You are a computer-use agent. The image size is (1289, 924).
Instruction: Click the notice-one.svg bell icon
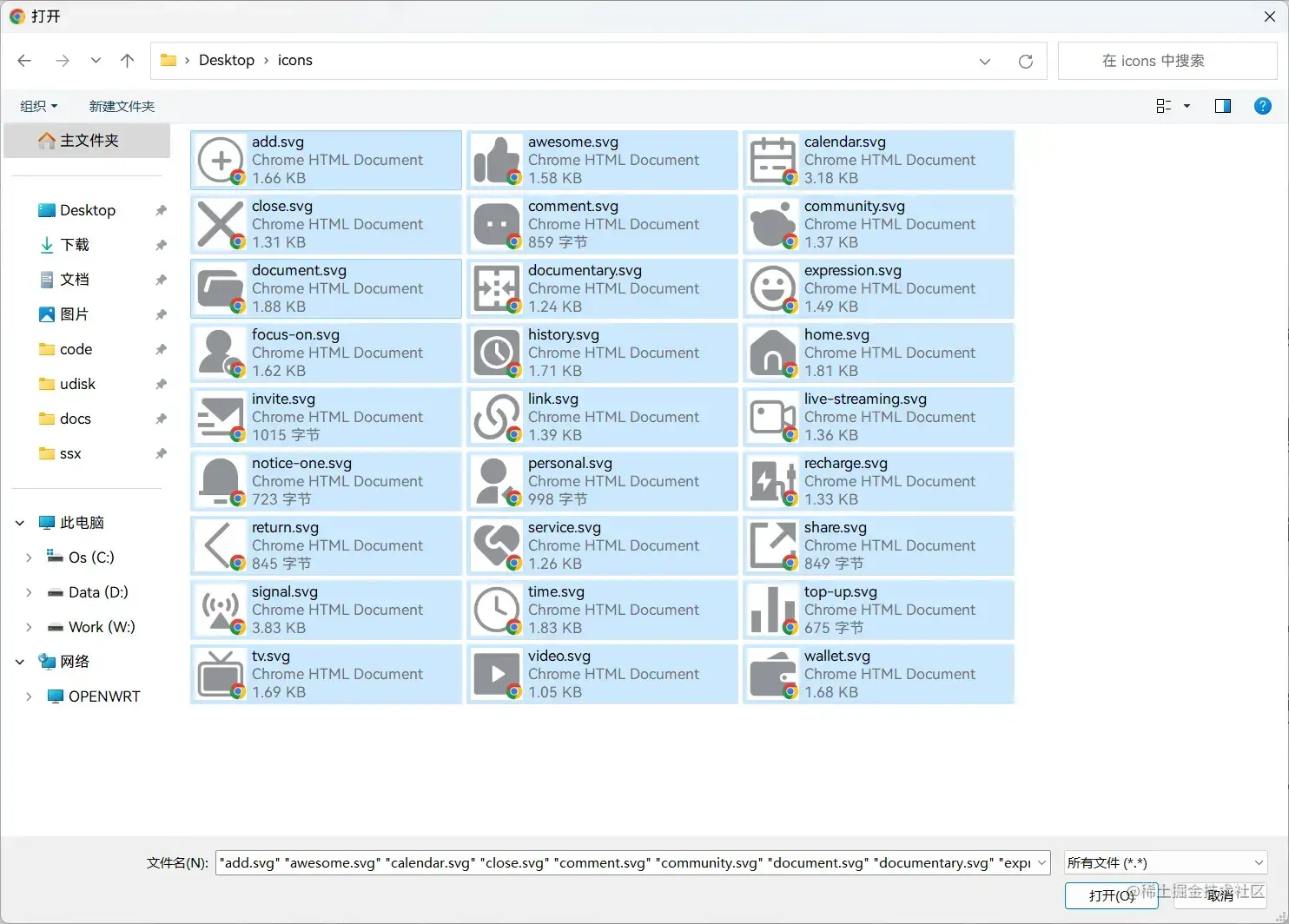point(221,481)
